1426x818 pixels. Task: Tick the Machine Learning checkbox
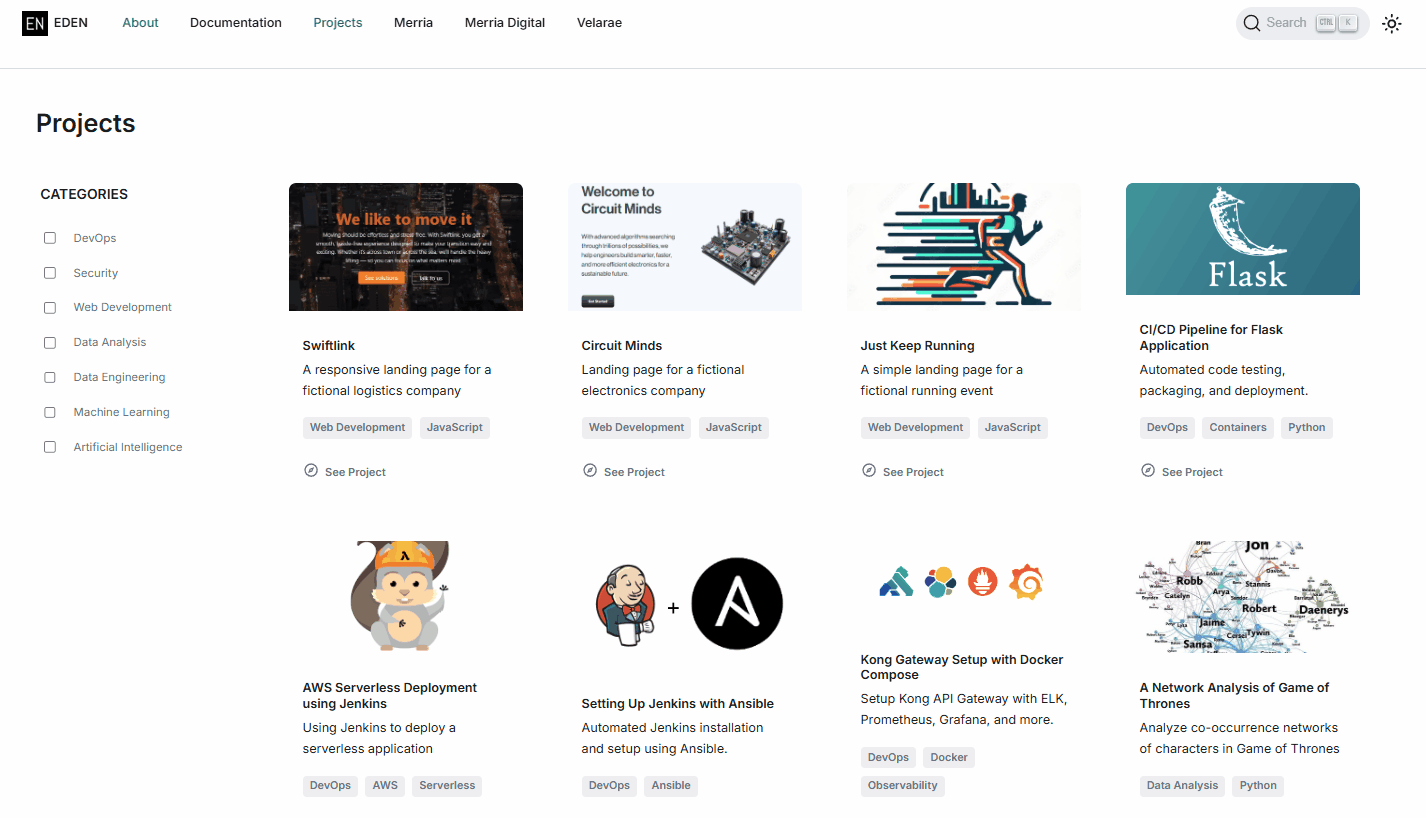(50, 412)
